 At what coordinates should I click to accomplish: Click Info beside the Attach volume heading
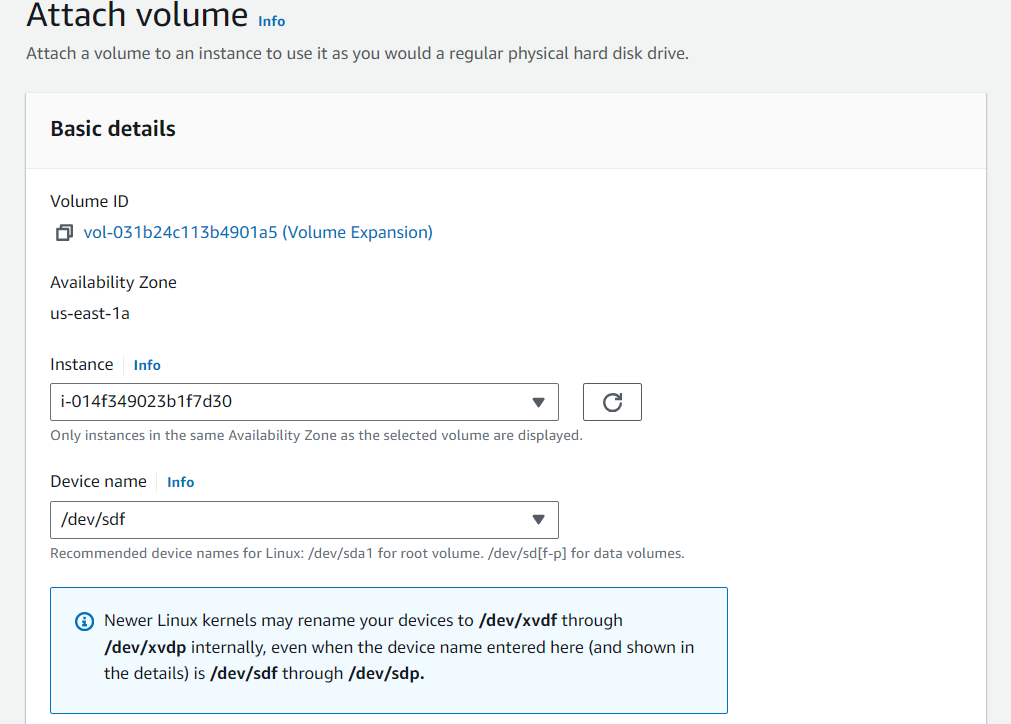point(271,21)
